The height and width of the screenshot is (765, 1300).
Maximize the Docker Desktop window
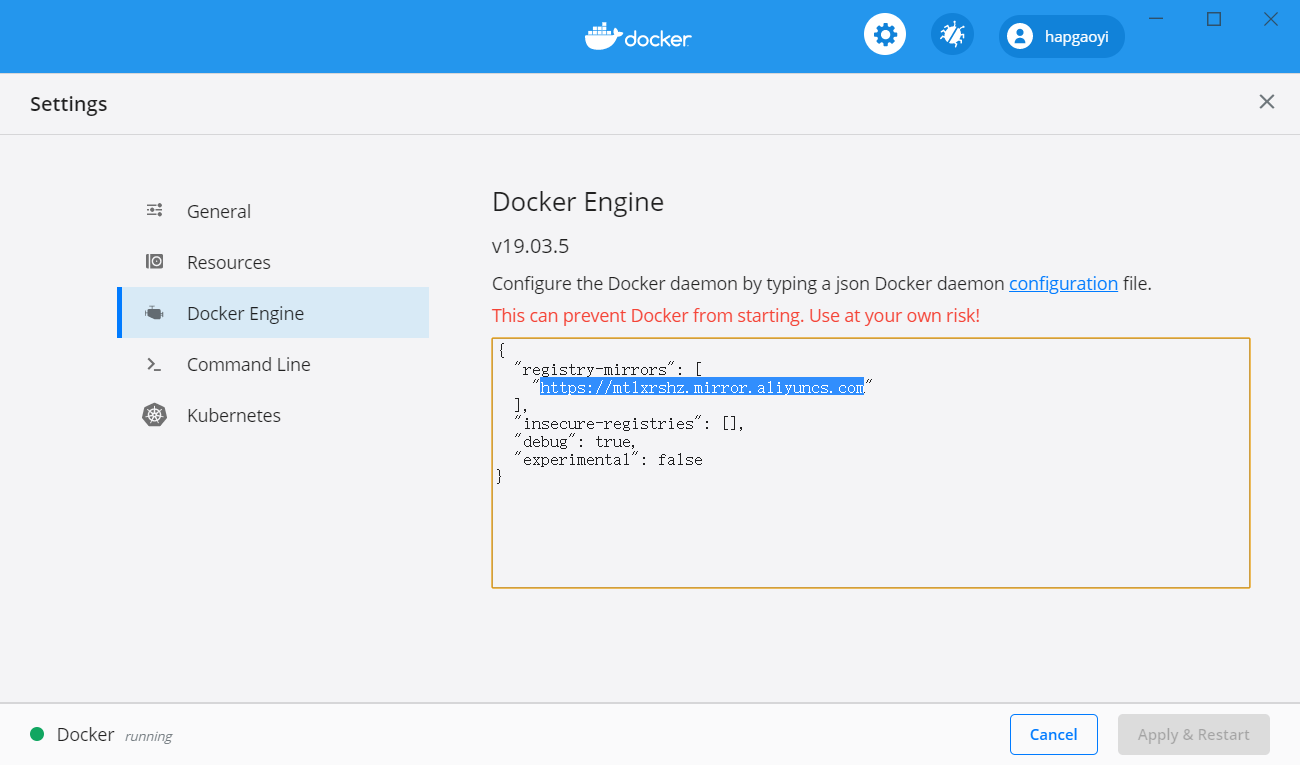(x=1214, y=19)
